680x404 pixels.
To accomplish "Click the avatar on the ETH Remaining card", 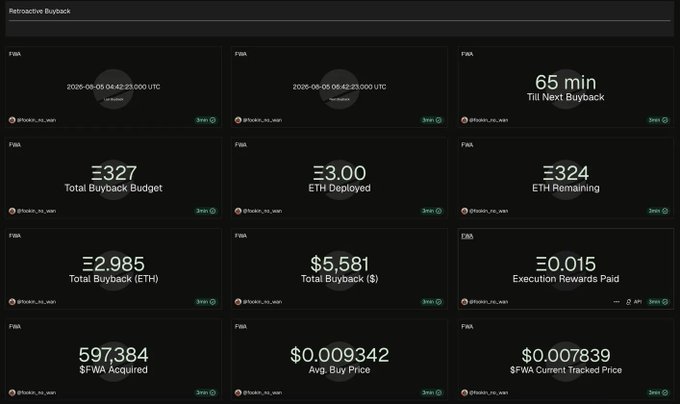I will 464,211.
